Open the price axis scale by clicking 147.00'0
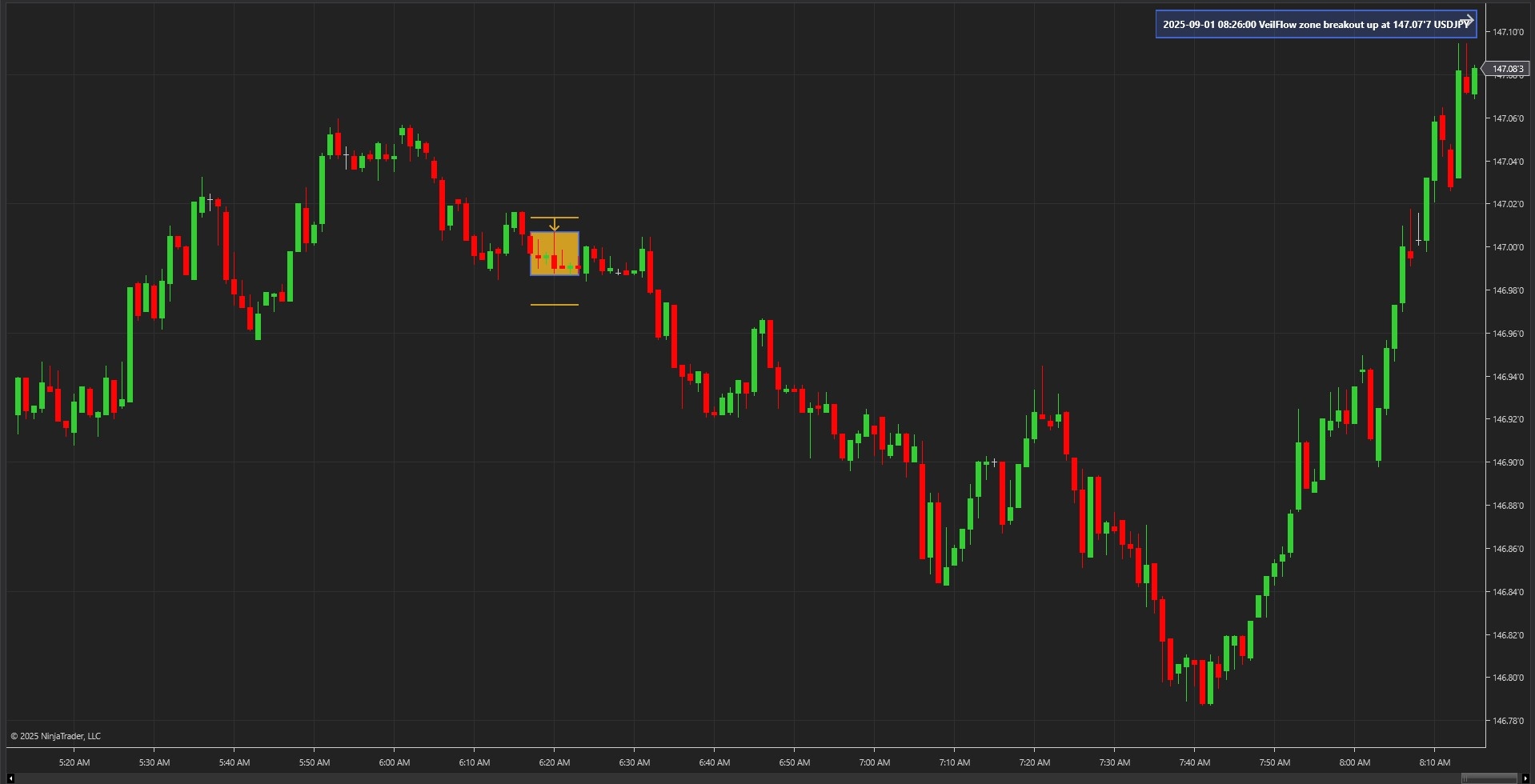 [x=1509, y=247]
